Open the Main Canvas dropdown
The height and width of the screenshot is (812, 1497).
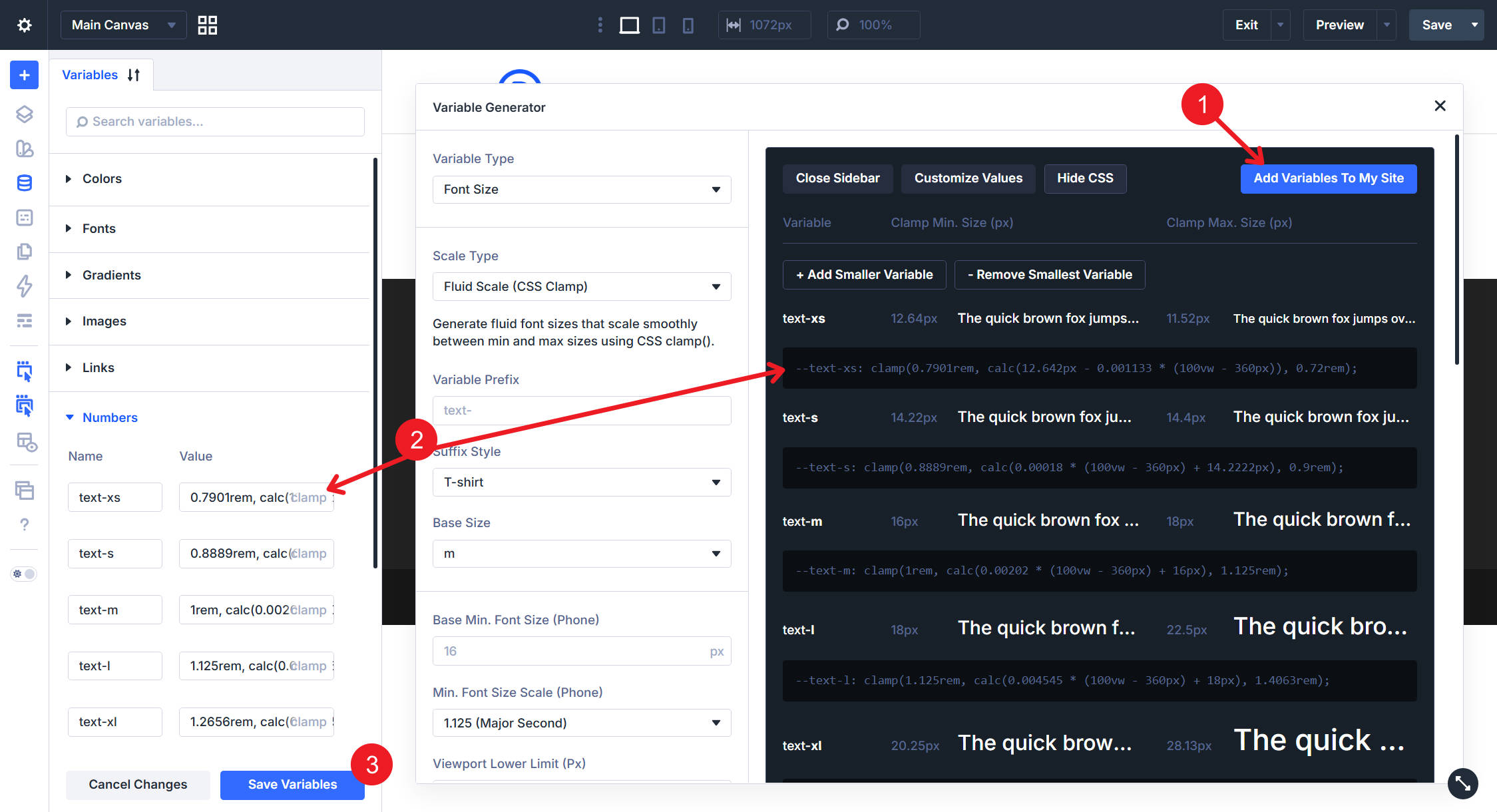pos(123,25)
